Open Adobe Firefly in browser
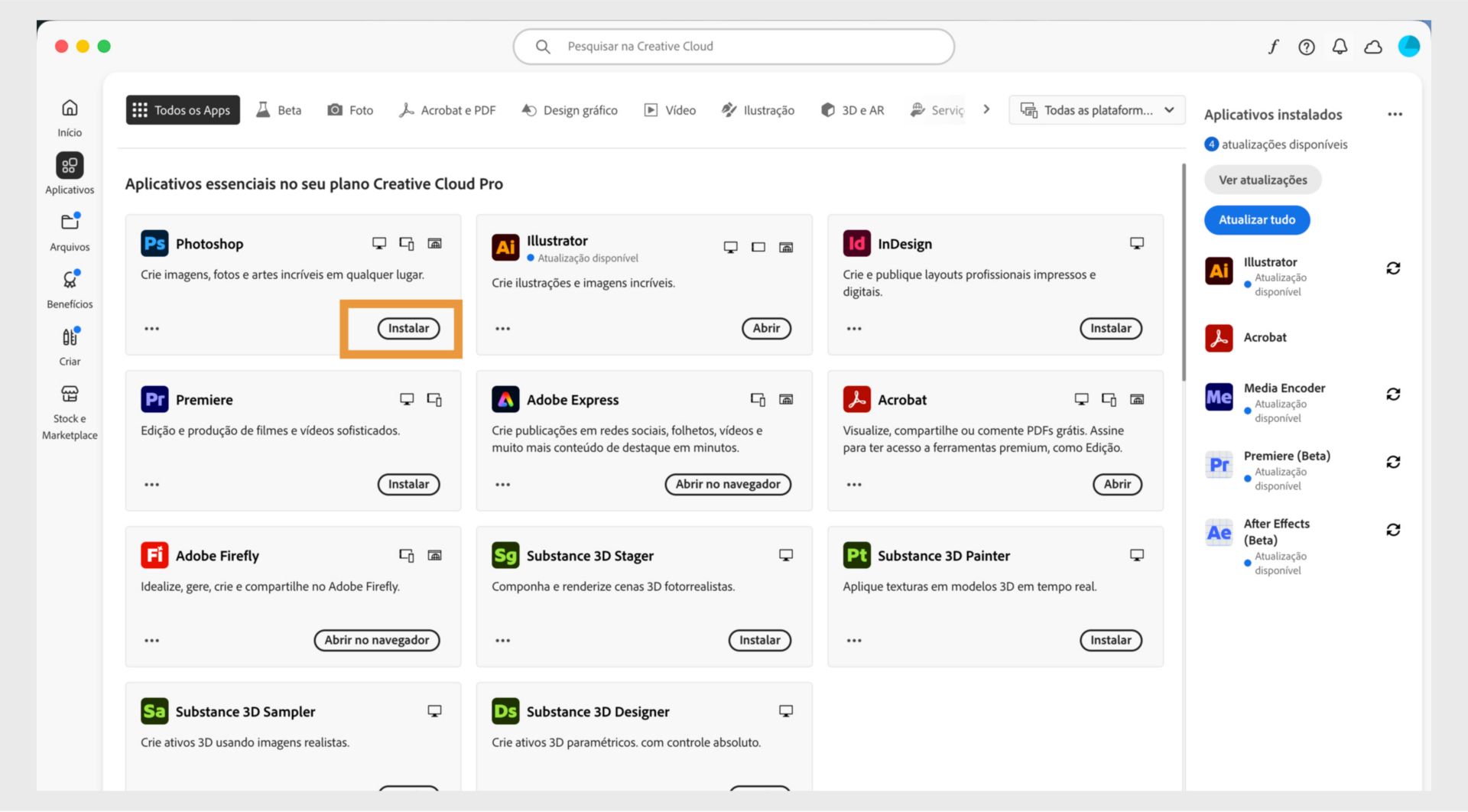 (x=377, y=641)
